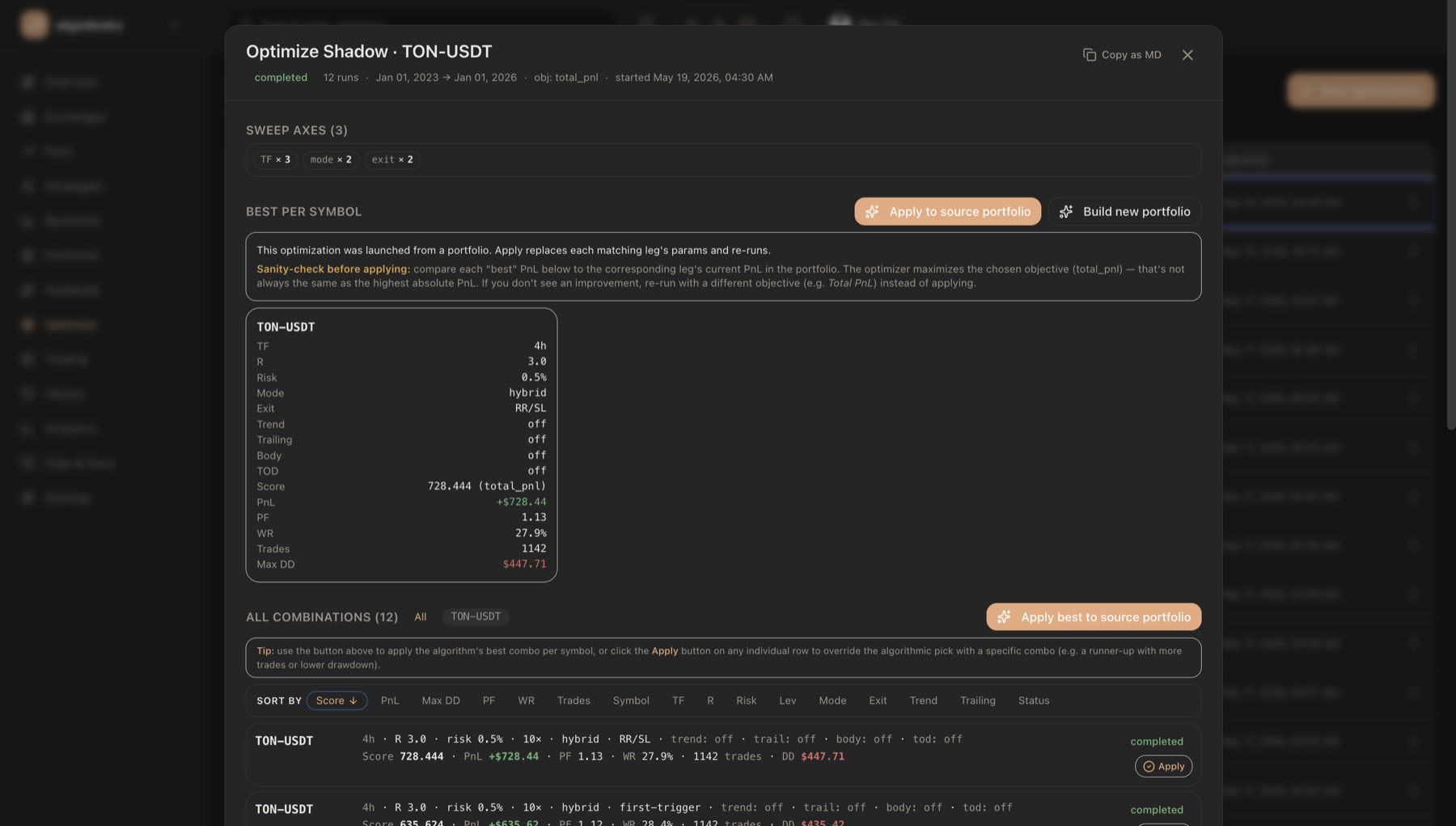This screenshot has height=826, width=1456.
Task: Sort combinations by PnL
Action: click(x=390, y=701)
